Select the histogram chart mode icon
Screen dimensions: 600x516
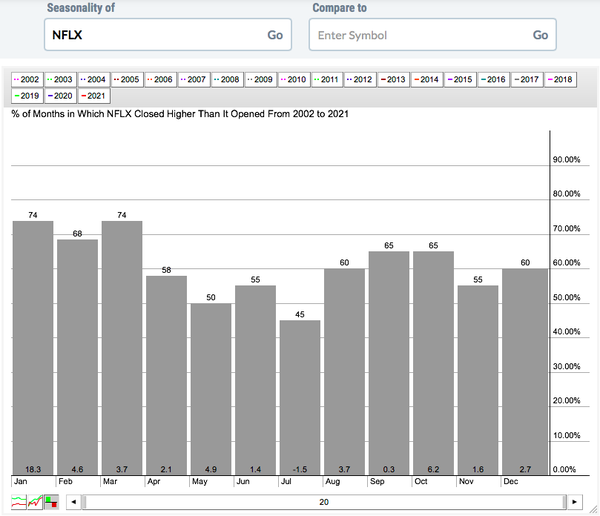(51, 501)
